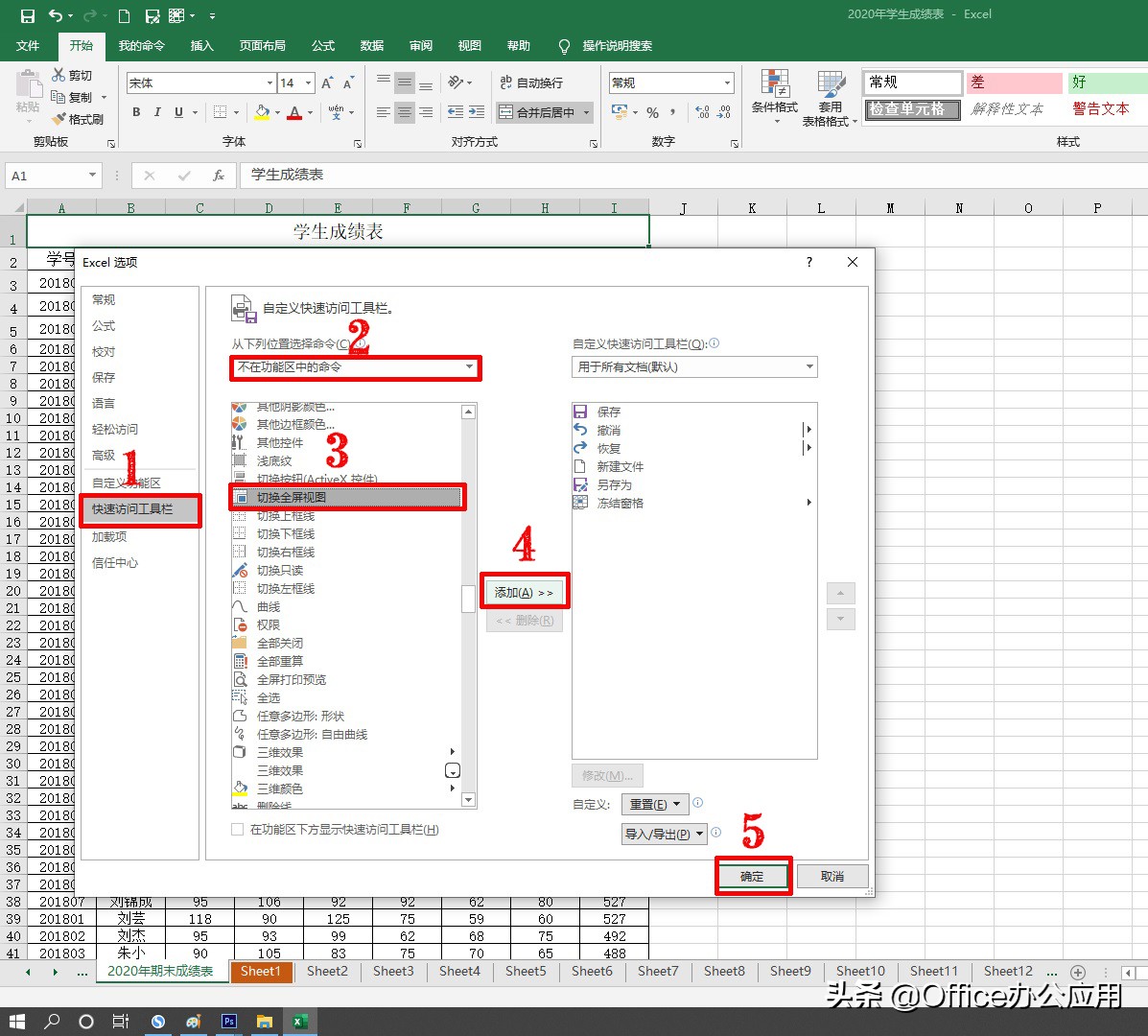This screenshot has width=1148, height=1036.
Task: Select the Trust Center options category
Action: pos(115,562)
